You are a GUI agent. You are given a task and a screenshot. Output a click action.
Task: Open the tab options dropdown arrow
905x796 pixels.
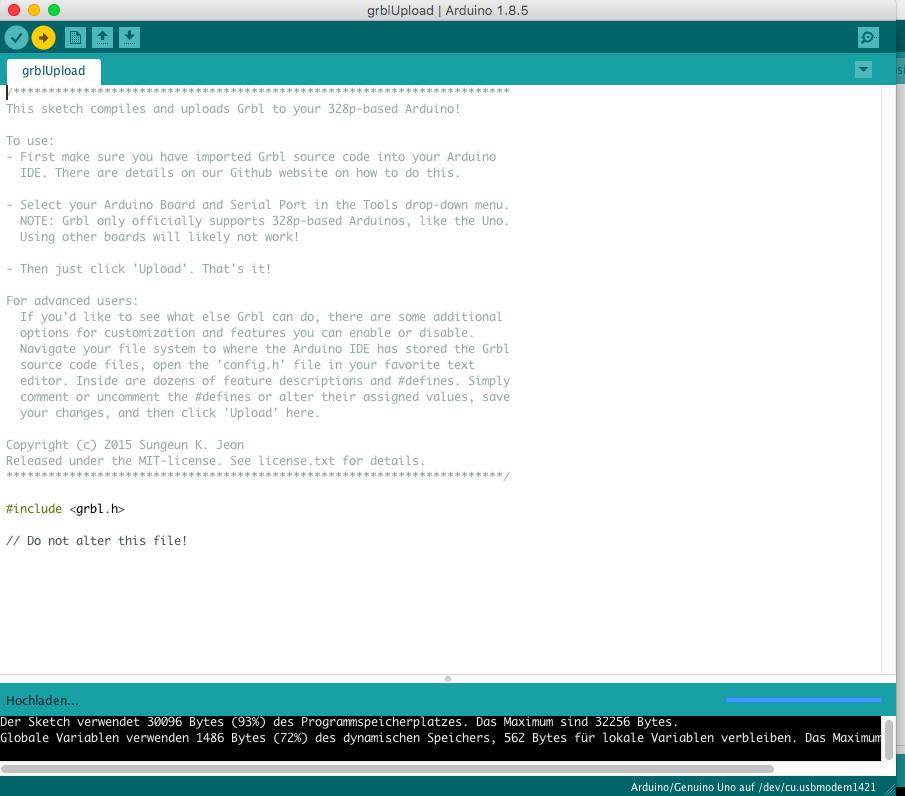pyautogui.click(x=863, y=70)
